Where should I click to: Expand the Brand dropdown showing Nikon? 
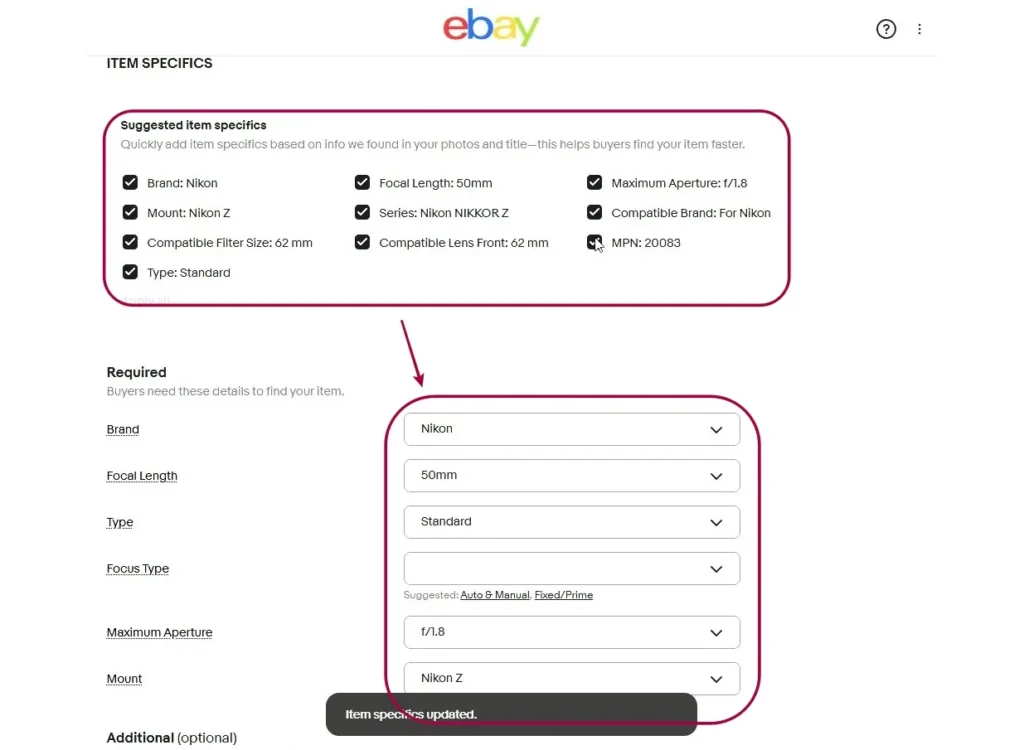coord(571,429)
